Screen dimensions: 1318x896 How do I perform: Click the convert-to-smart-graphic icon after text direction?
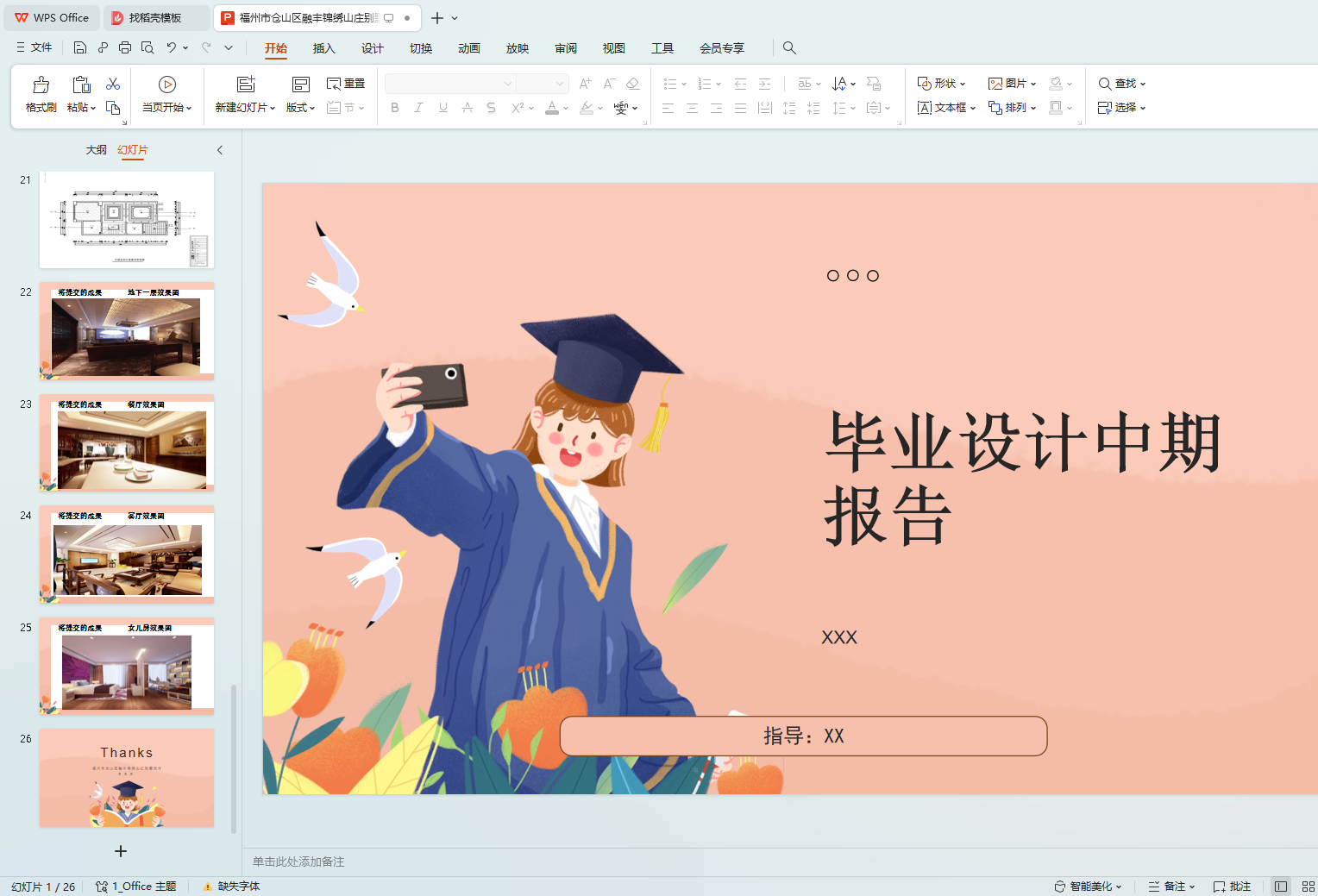pos(874,84)
